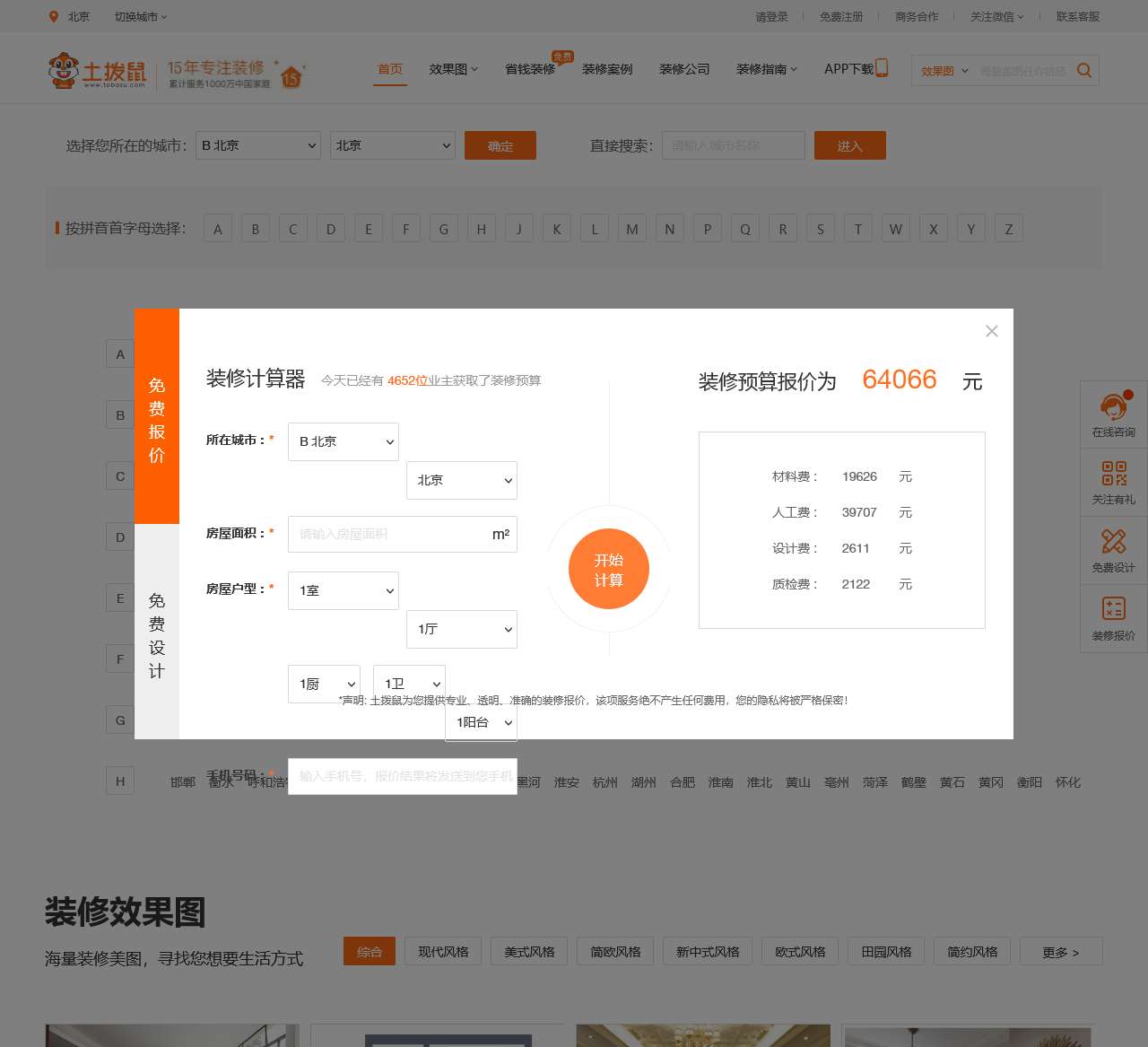Open the 效果图 navigation menu
1148x1047 pixels.
tap(453, 69)
